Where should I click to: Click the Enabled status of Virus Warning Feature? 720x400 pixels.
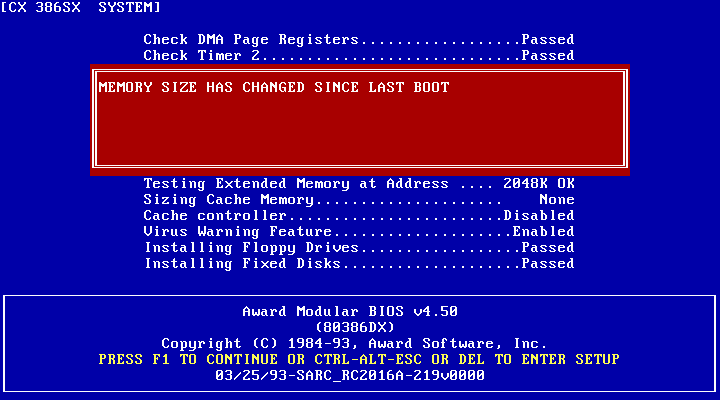point(543,232)
